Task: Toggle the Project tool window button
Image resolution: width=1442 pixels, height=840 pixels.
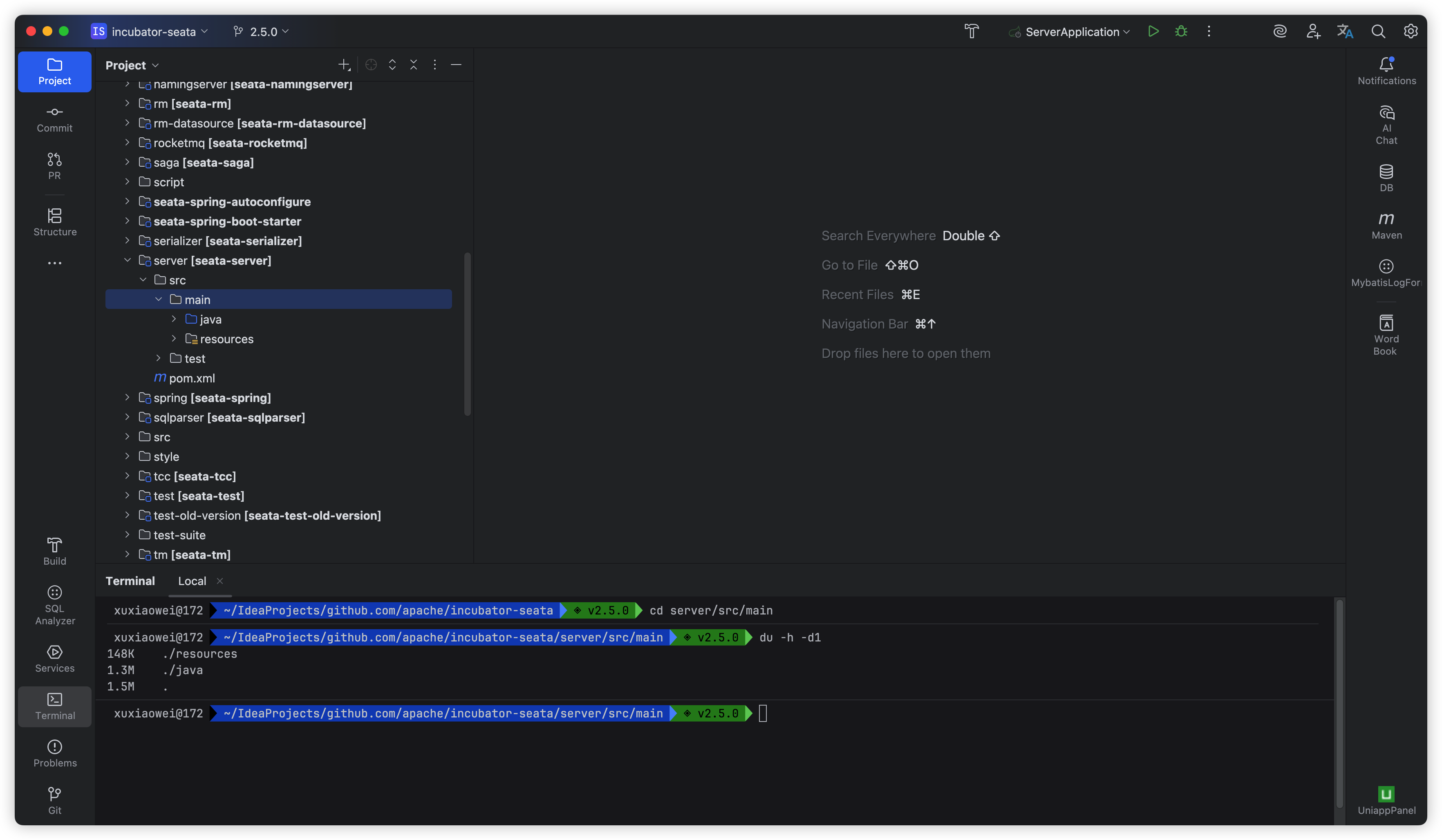Action: click(54, 71)
